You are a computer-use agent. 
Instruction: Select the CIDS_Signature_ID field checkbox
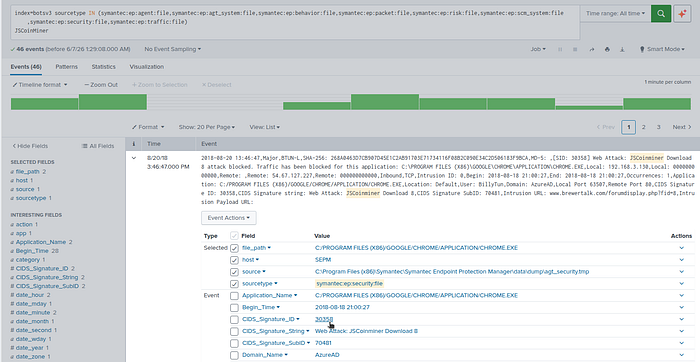pyautogui.click(x=234, y=320)
